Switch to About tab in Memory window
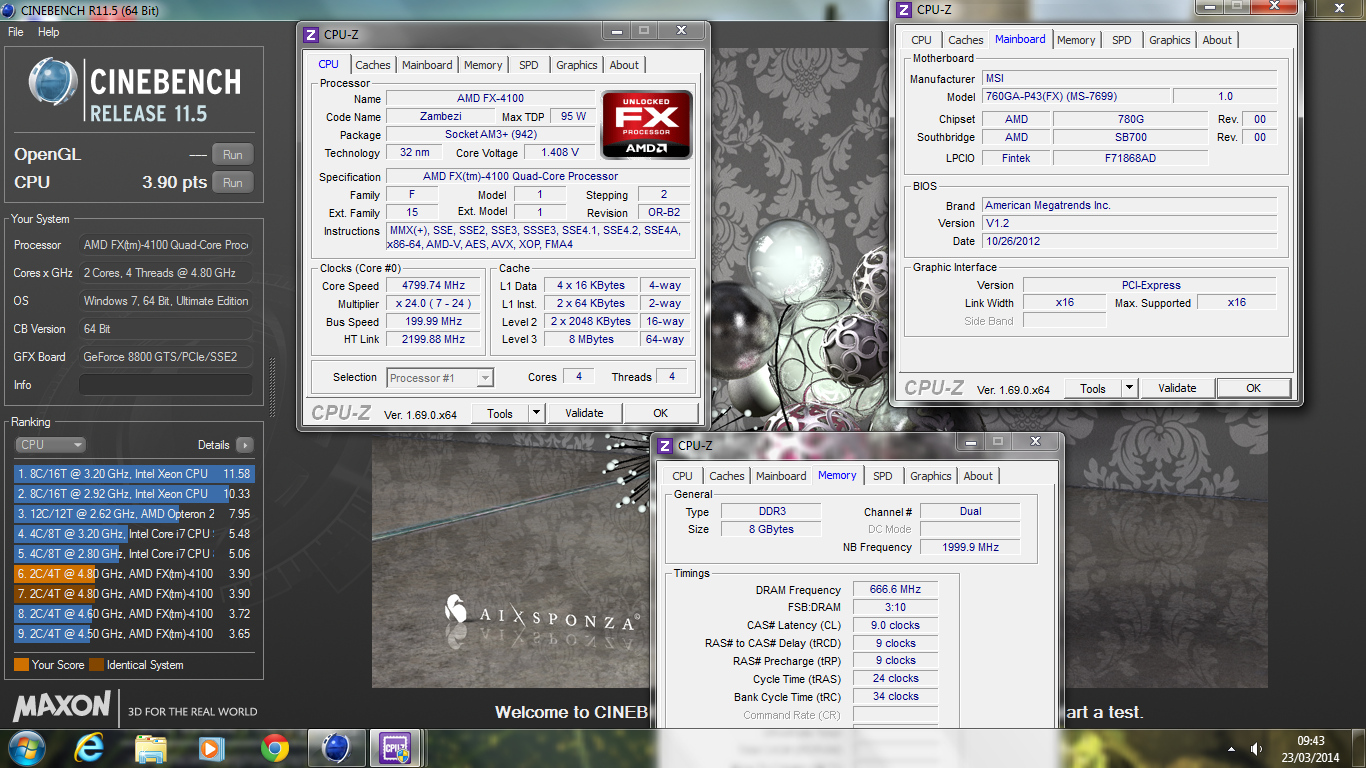This screenshot has height=768, width=1366. tap(978, 476)
